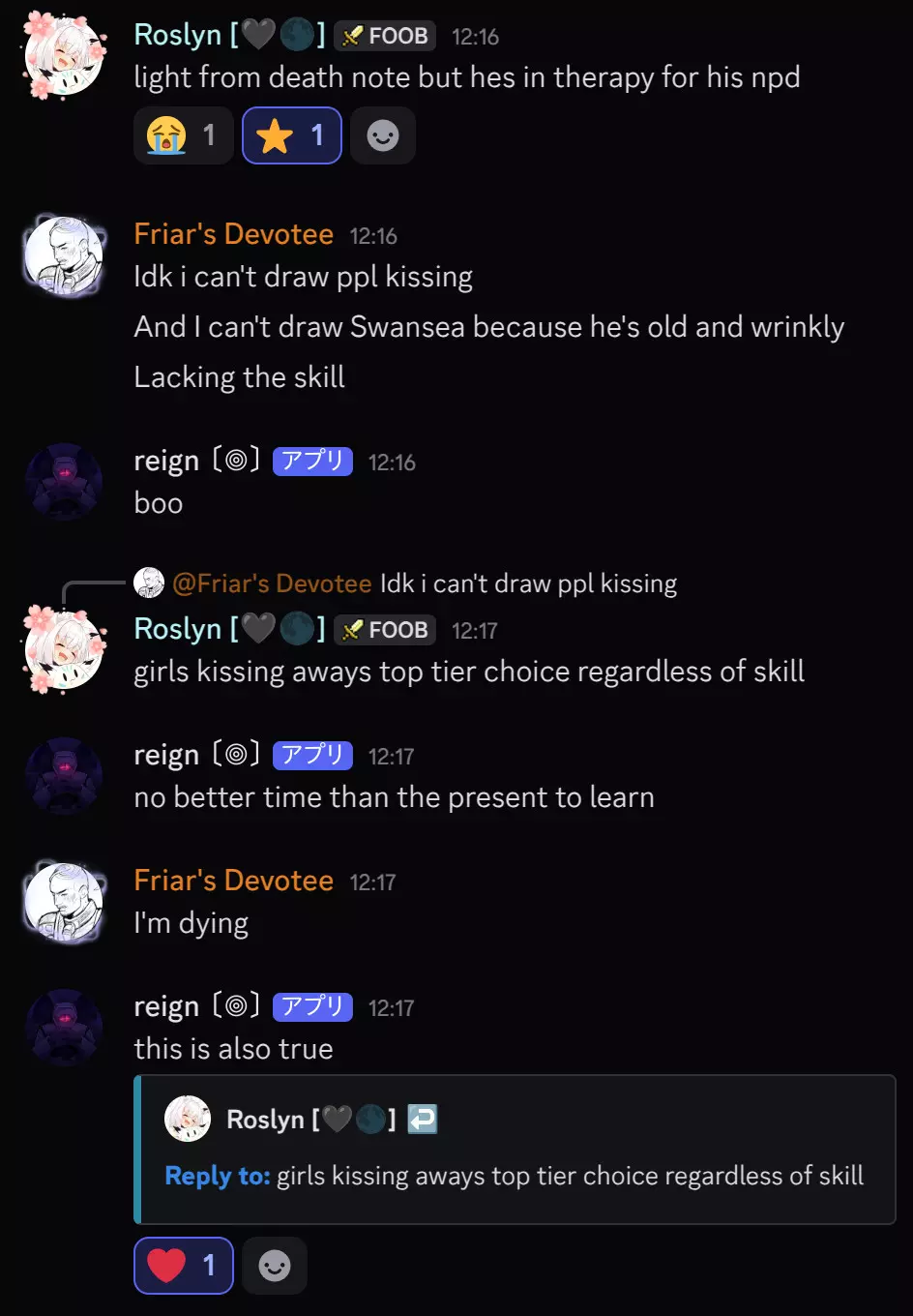
Task: Click the small avatar in the reply preview line
Action: coord(149,583)
